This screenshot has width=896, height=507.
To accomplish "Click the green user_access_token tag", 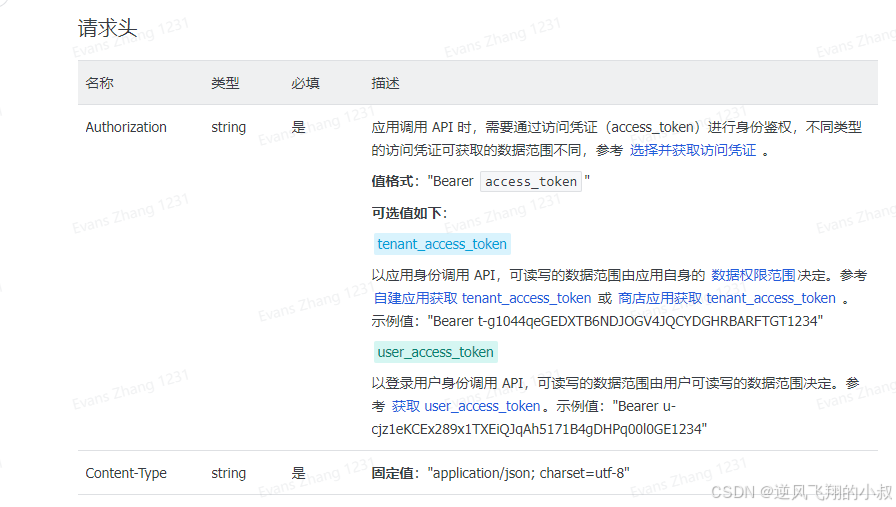I will point(435,352).
